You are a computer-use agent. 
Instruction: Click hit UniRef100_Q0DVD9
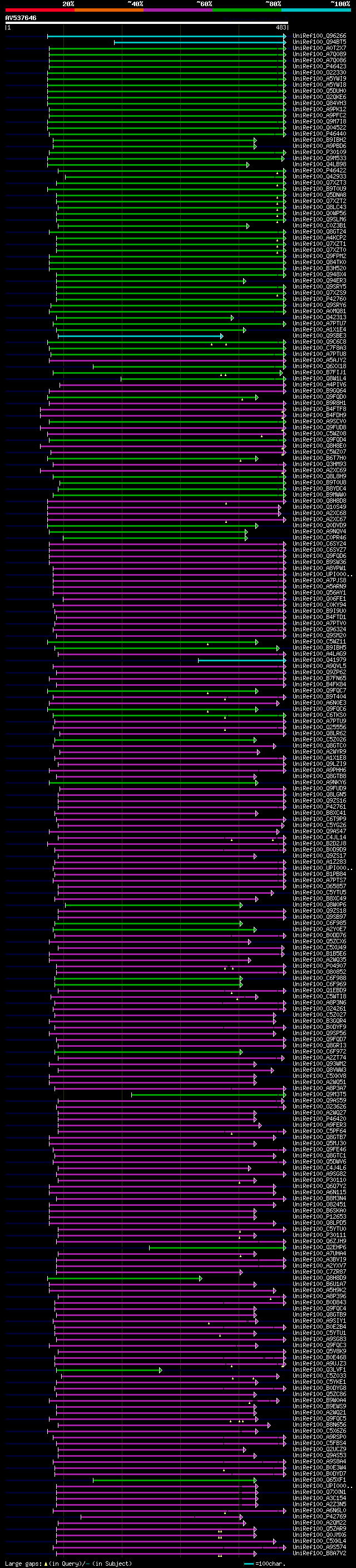pos(319,525)
